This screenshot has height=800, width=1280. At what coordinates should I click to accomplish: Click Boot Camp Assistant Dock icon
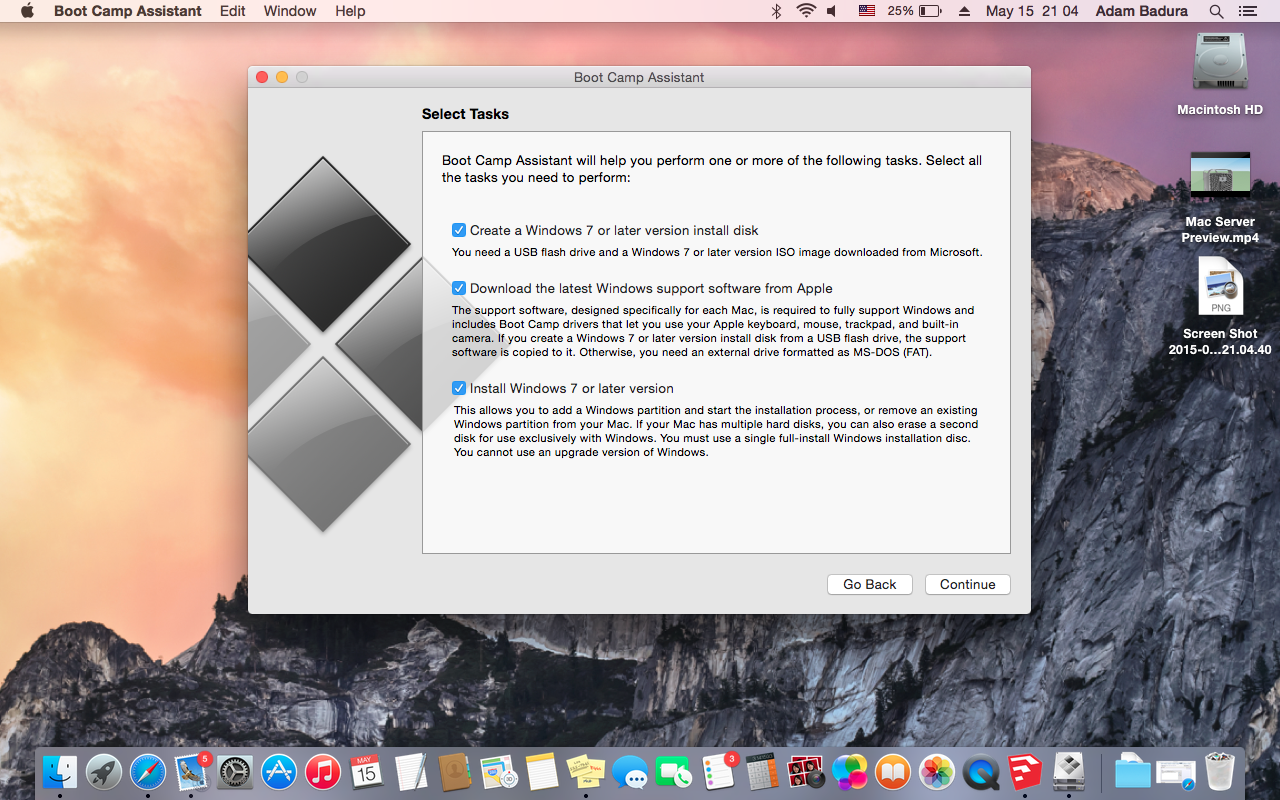[1069, 772]
